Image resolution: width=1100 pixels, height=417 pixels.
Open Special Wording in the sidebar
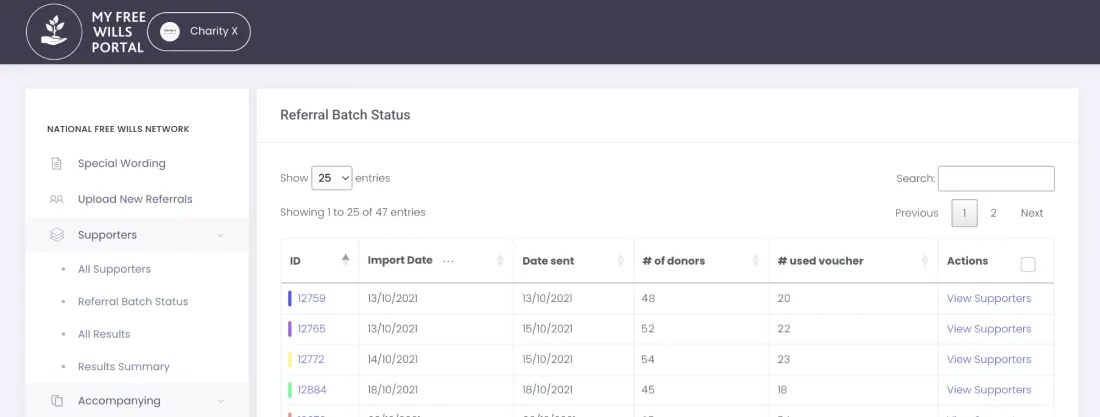[121, 164]
